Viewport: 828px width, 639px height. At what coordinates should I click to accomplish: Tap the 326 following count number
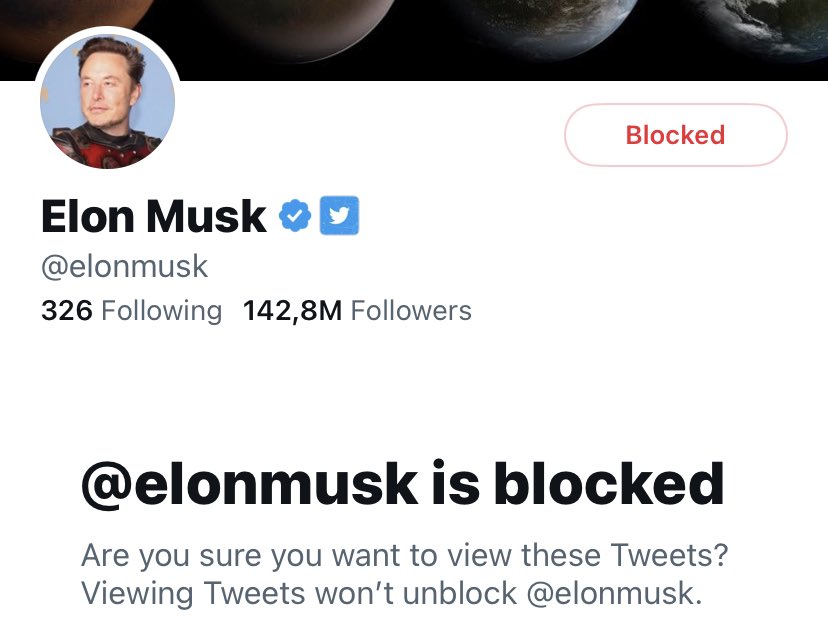[67, 311]
